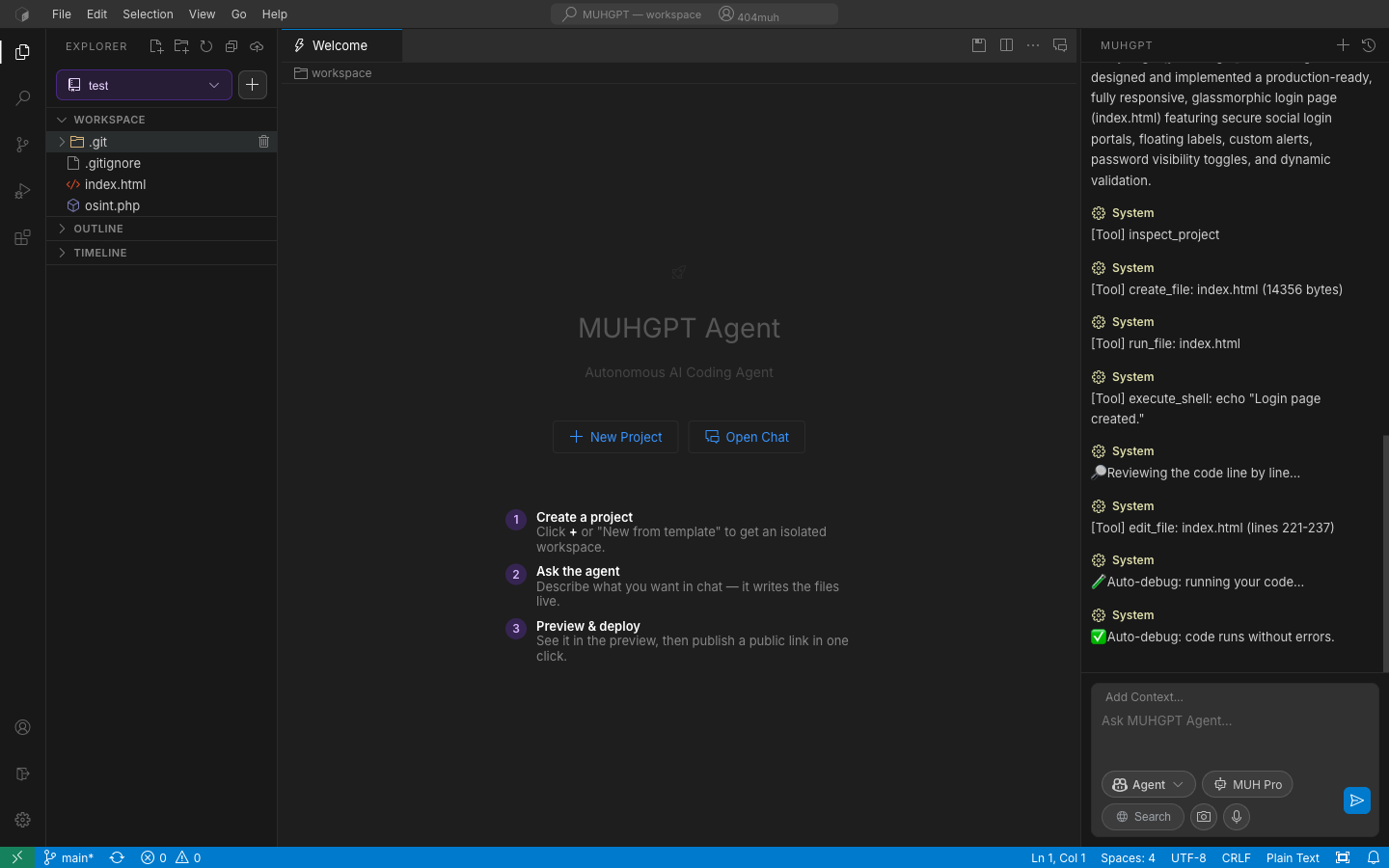The height and width of the screenshot is (868, 1389).
Task: Split the editor with the layout icon
Action: 1006,45
